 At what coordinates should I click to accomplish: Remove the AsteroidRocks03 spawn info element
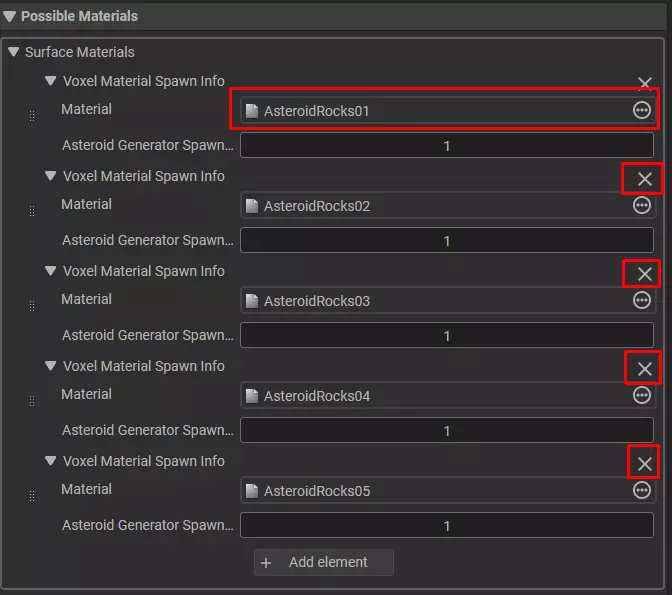point(644,274)
